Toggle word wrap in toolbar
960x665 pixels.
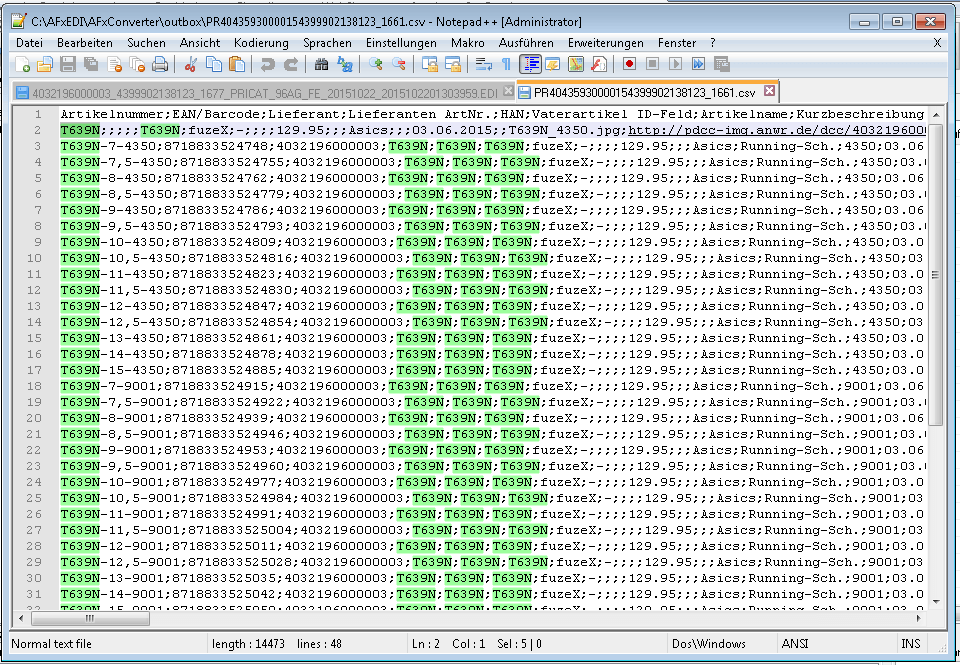tap(484, 64)
